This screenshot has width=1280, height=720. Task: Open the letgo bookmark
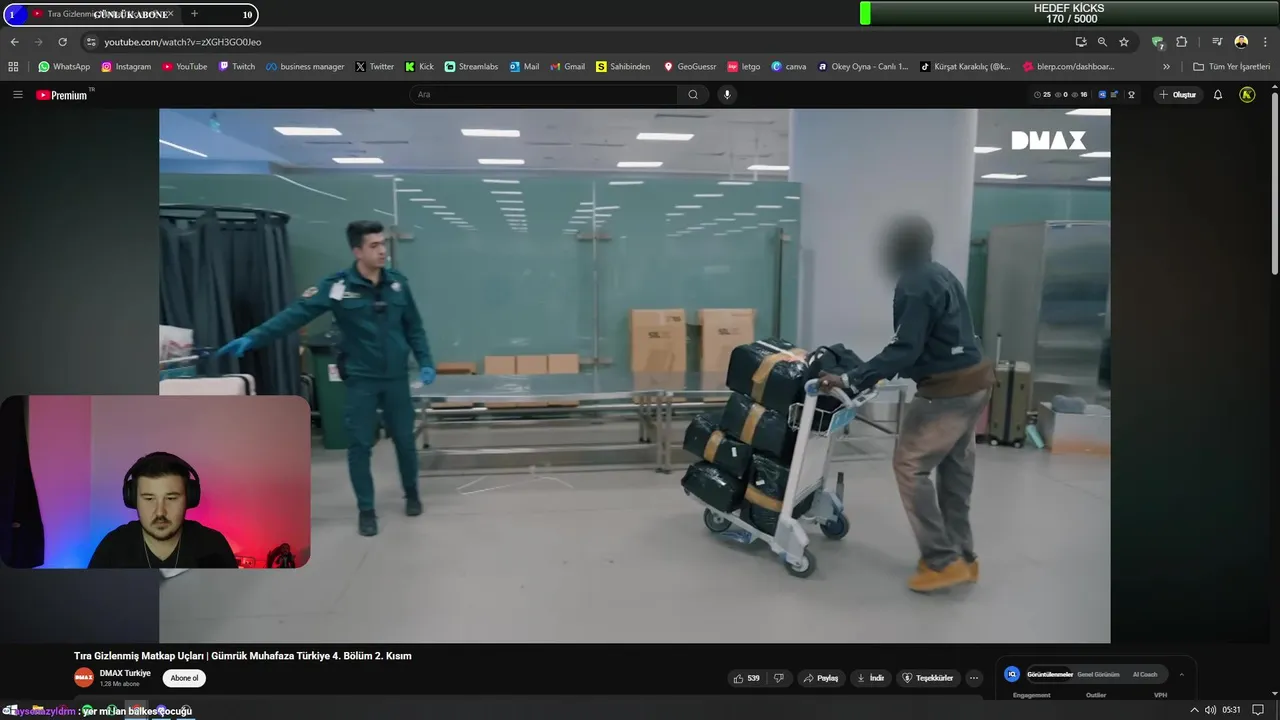pos(744,67)
